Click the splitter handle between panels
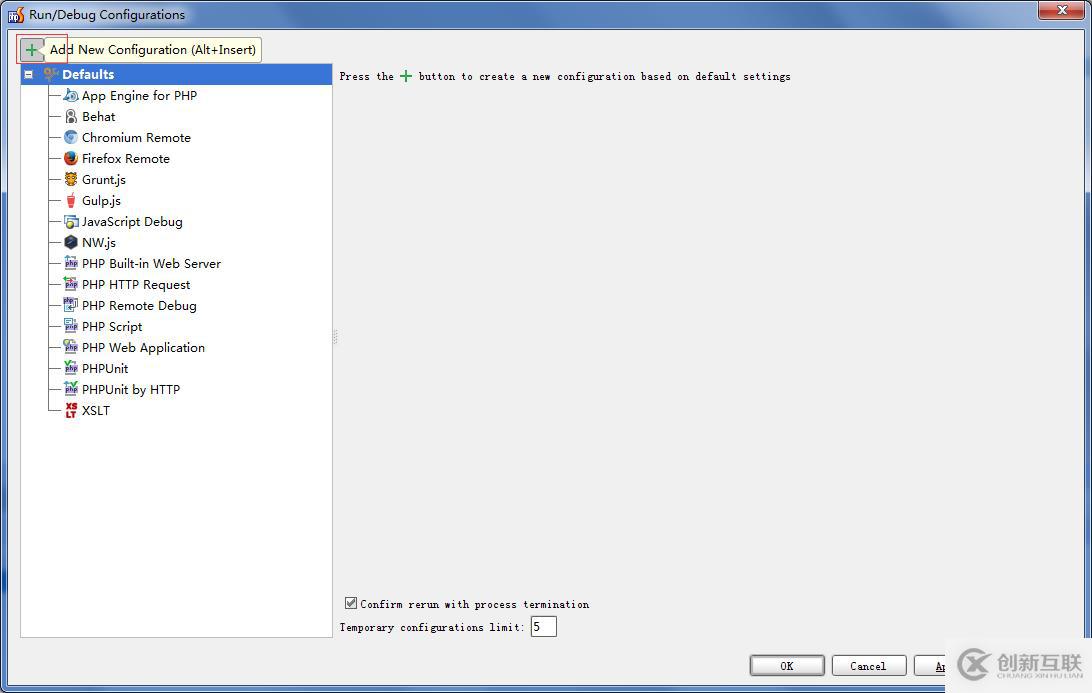 point(335,338)
